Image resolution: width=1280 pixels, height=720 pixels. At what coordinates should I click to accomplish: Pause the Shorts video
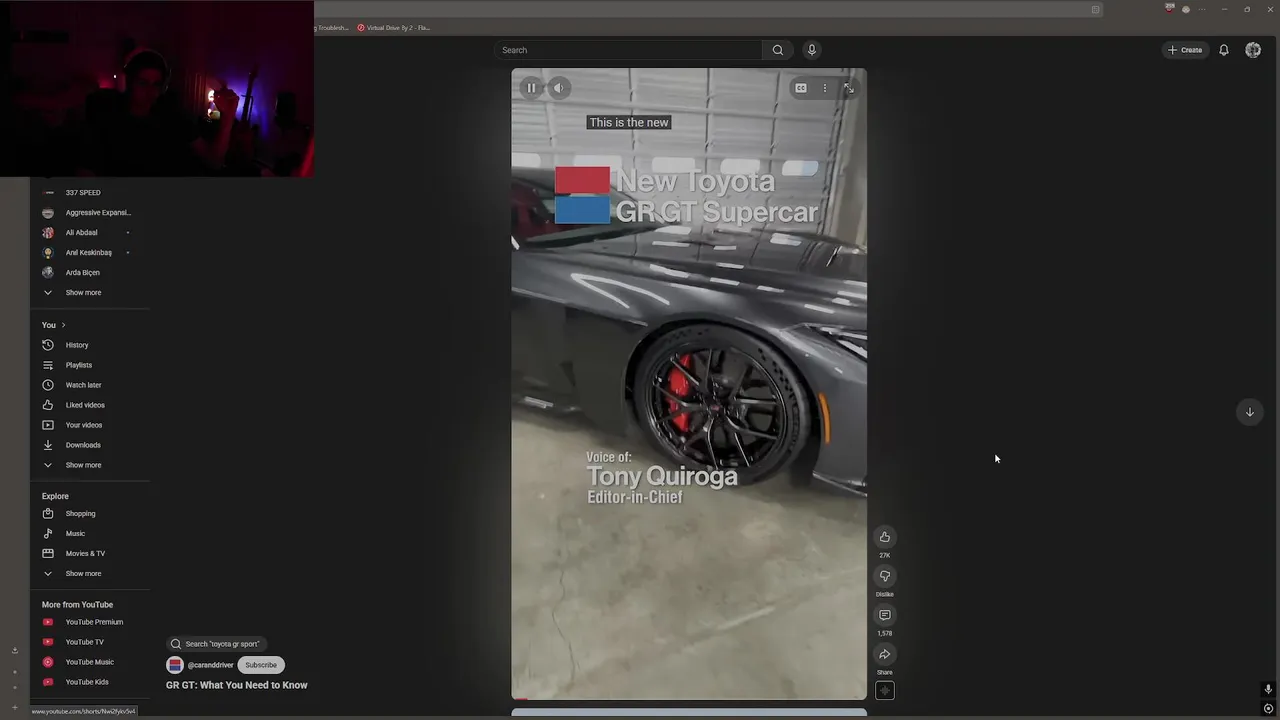coord(531,88)
